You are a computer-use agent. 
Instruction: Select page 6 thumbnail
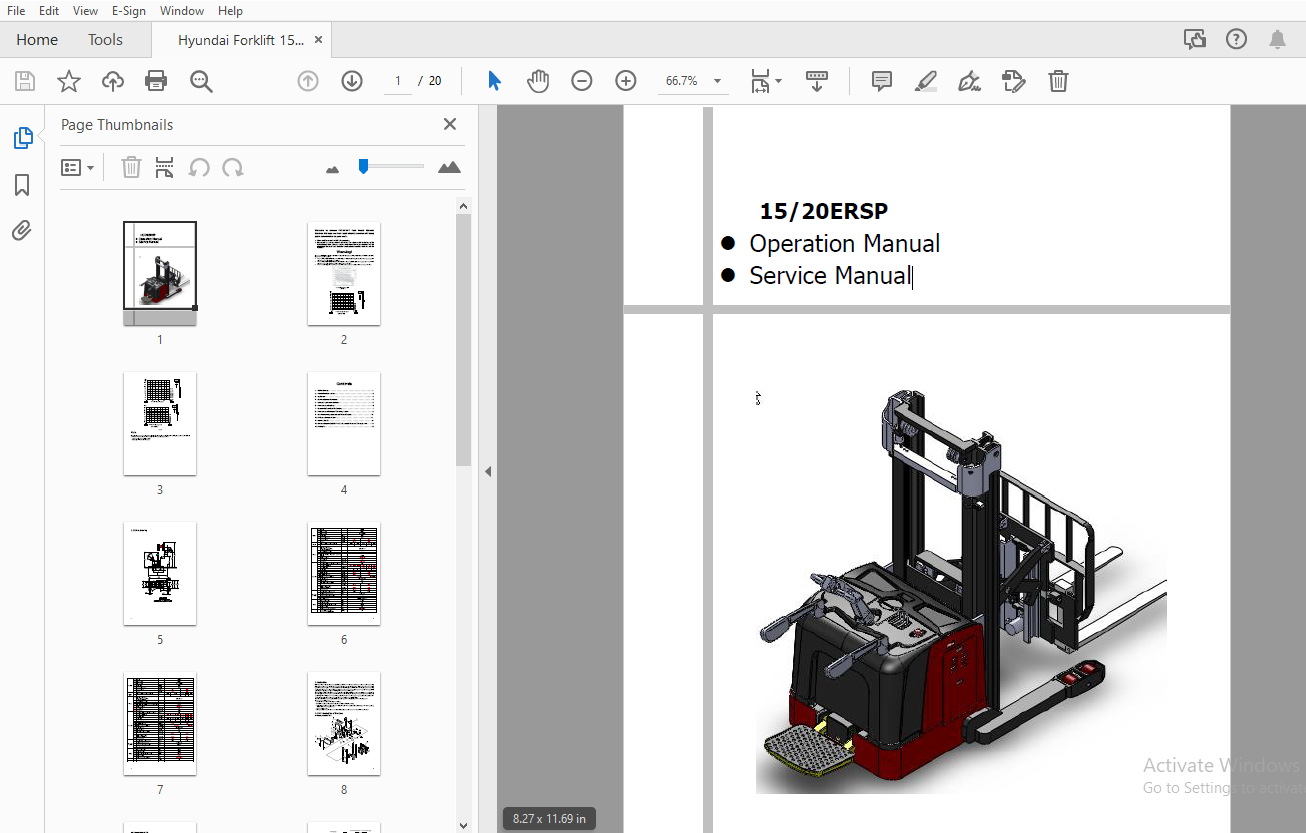(x=344, y=573)
